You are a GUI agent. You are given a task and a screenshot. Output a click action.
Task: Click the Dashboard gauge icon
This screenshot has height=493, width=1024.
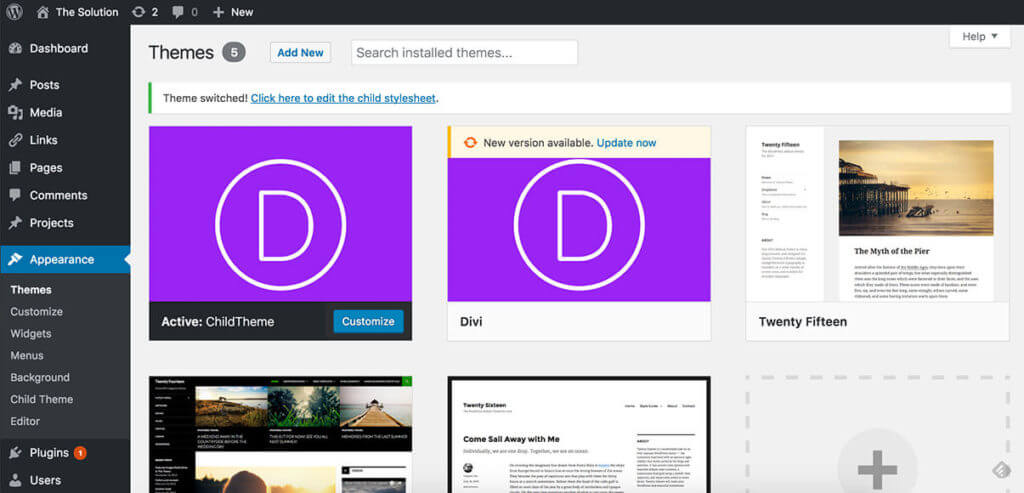tap(16, 48)
